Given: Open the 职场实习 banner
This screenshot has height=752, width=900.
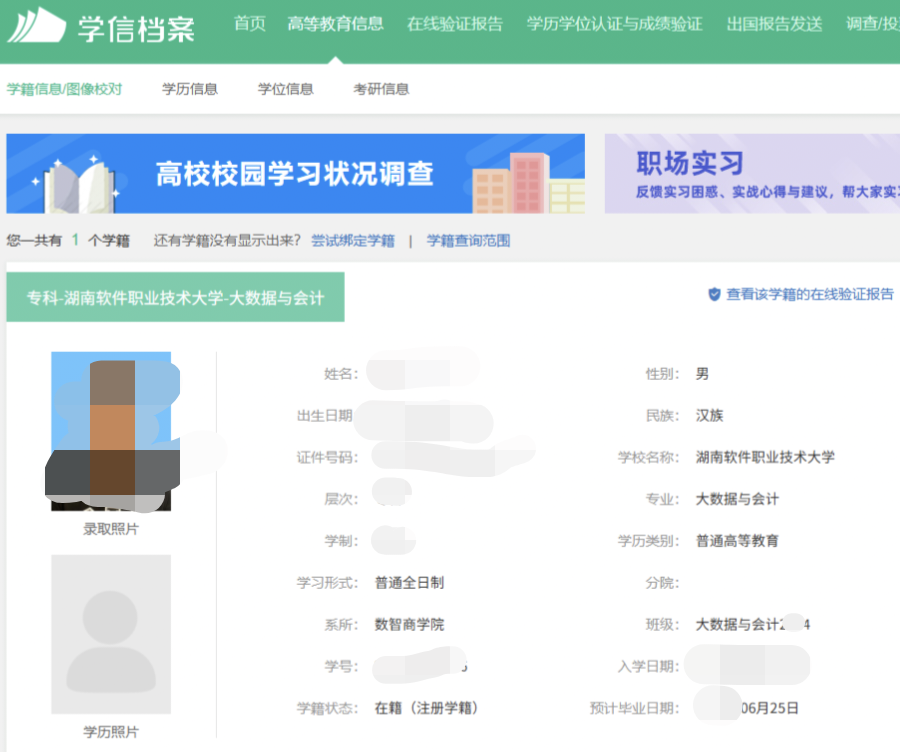Looking at the screenshot, I should click(x=752, y=174).
